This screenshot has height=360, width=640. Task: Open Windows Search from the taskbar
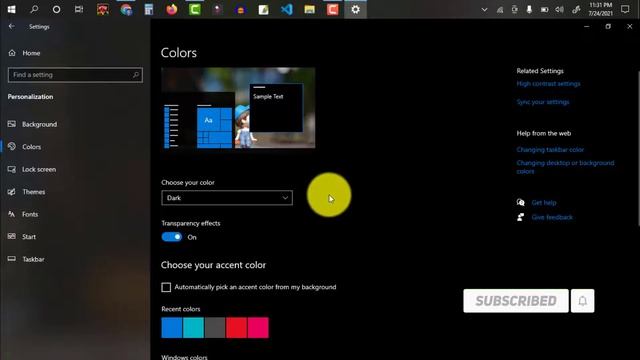pos(34,9)
